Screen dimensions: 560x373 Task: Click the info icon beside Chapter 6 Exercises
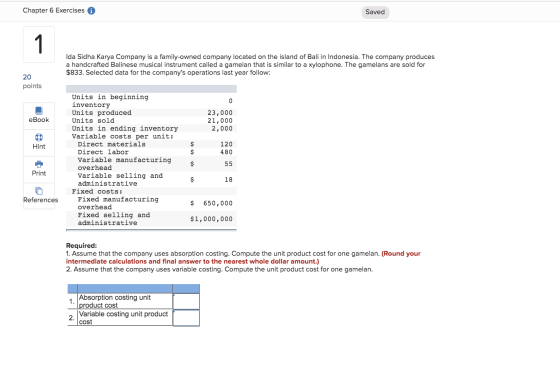[x=91, y=11]
